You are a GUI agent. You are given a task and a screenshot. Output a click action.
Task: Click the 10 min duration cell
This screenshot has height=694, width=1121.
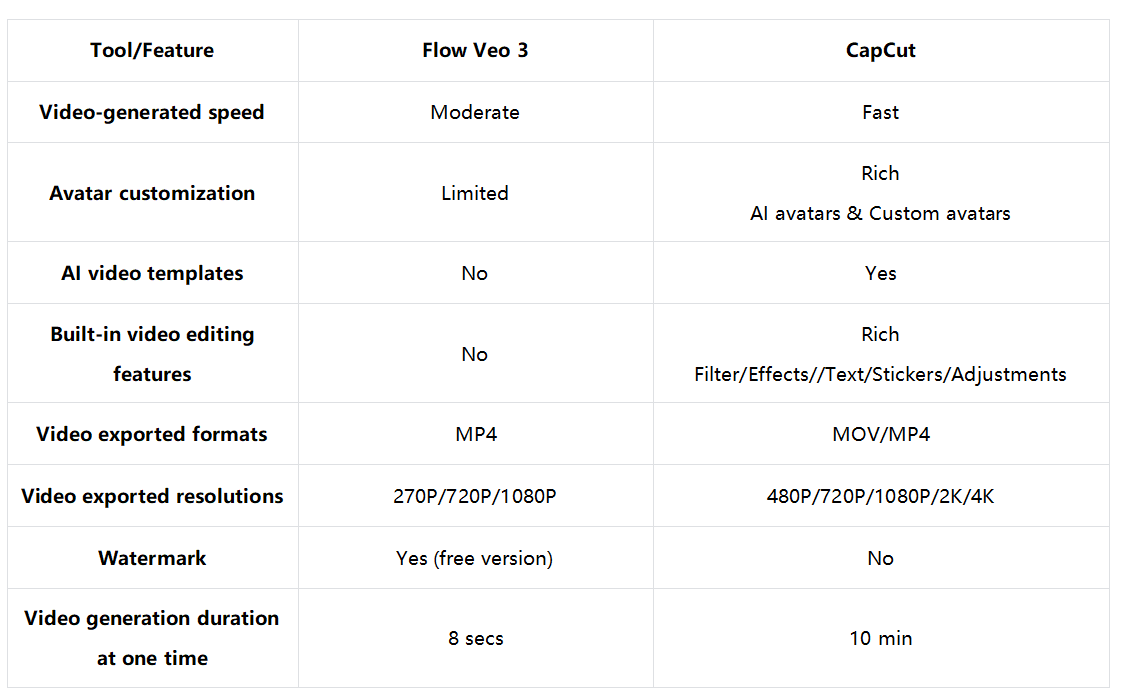click(881, 638)
